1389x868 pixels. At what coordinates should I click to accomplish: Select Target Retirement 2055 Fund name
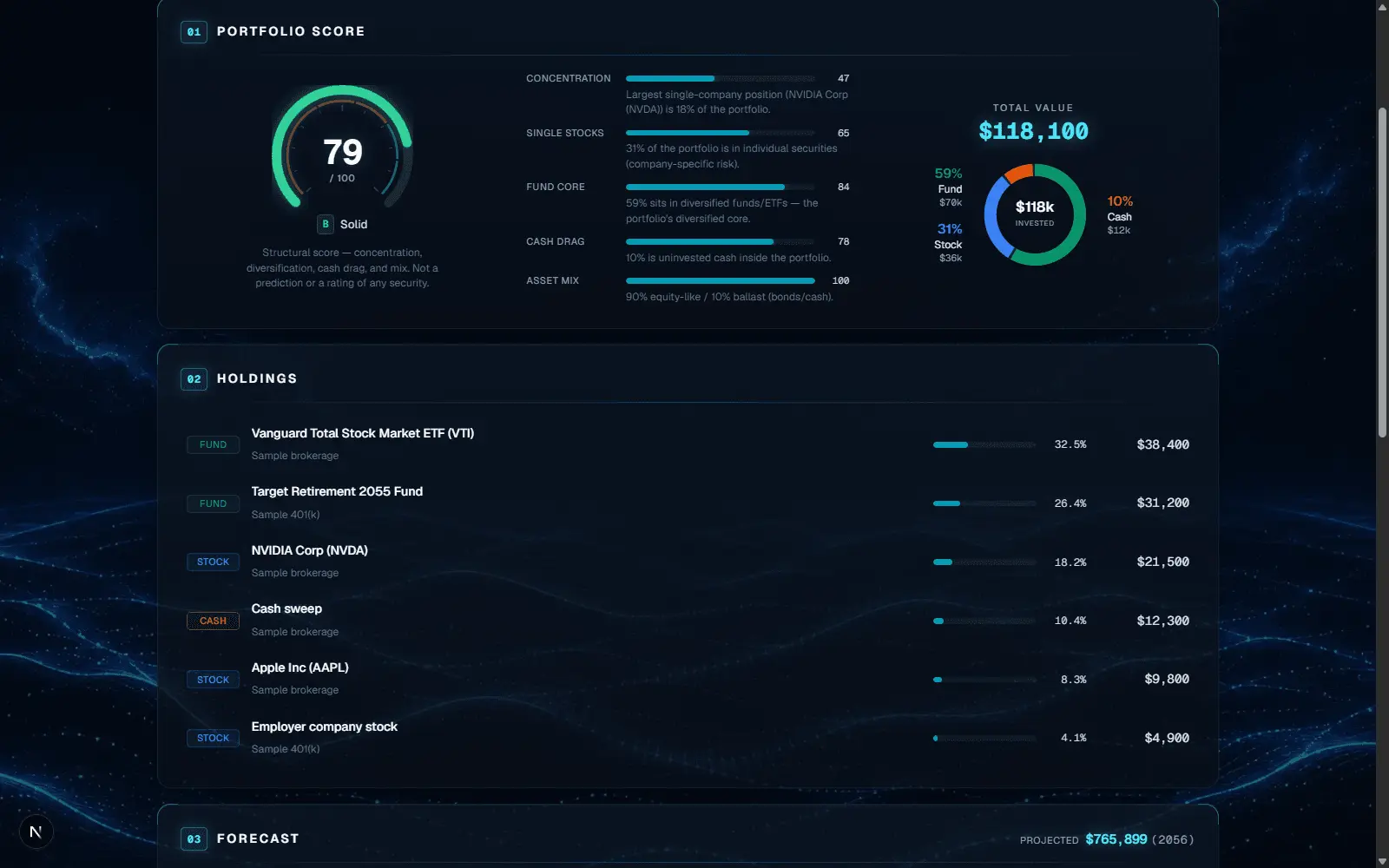tap(337, 491)
